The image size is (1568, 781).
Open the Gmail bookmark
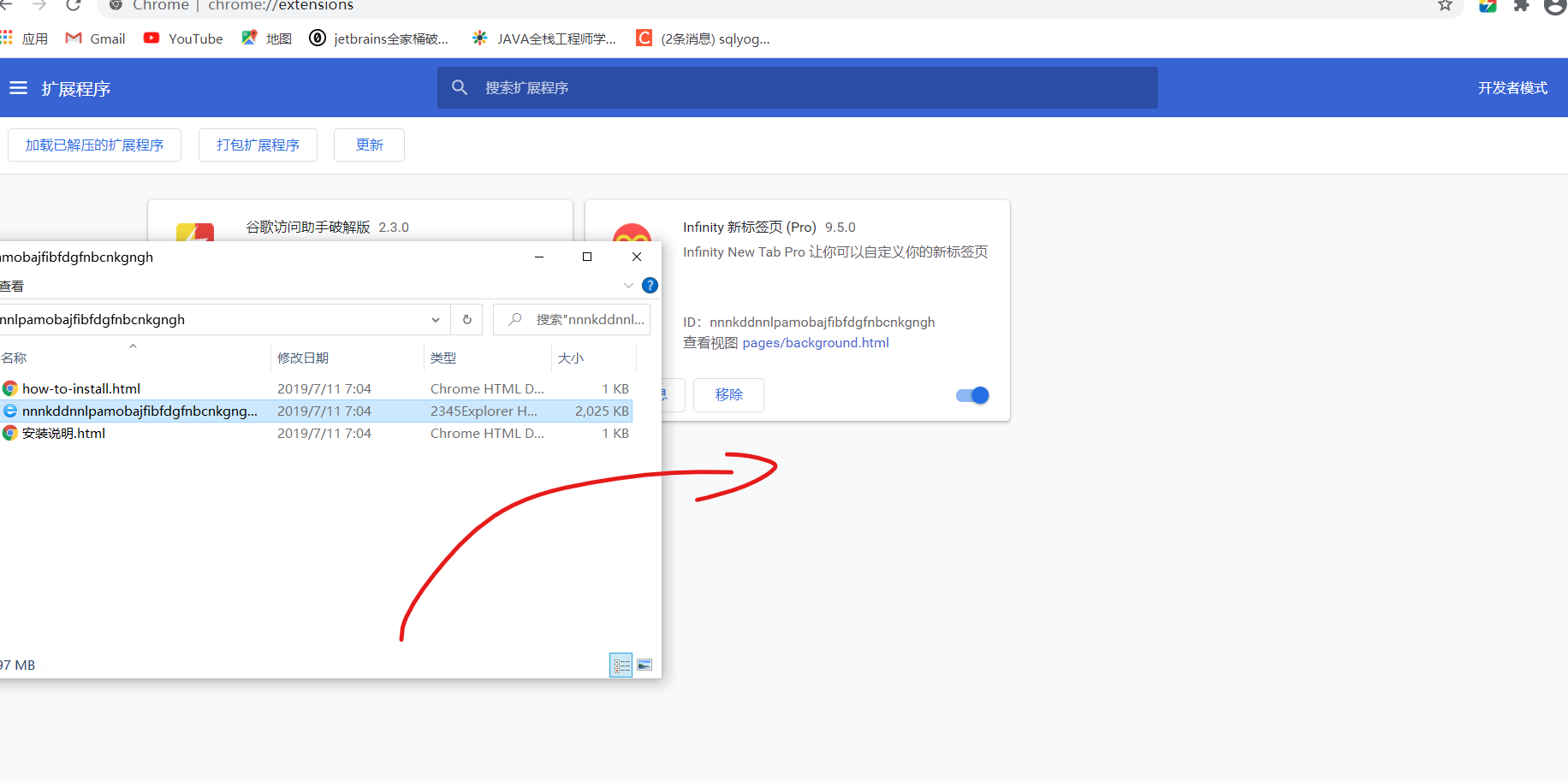coord(96,38)
